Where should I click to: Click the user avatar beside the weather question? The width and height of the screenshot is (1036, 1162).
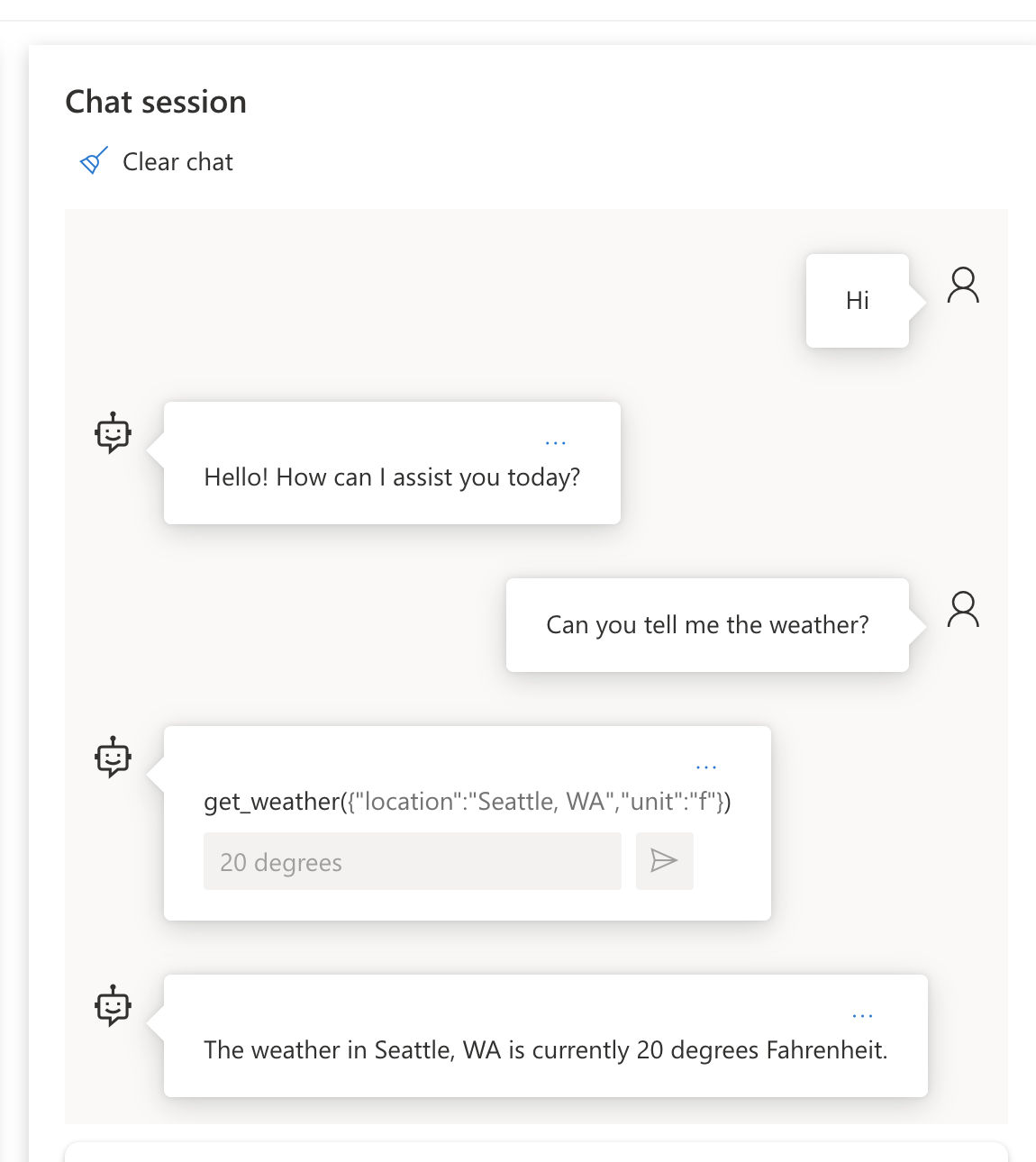click(x=963, y=610)
